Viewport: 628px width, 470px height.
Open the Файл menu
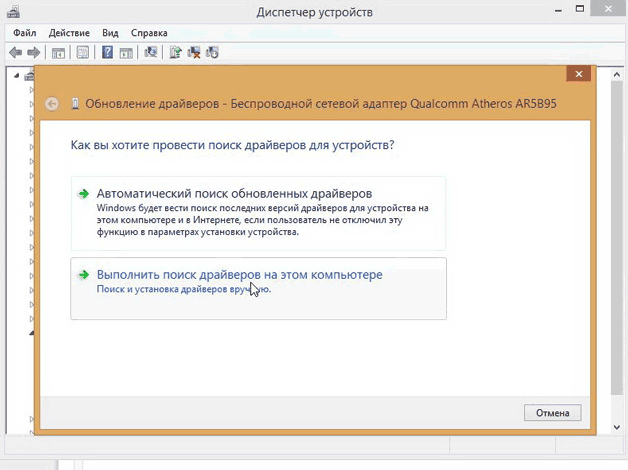coord(24,33)
